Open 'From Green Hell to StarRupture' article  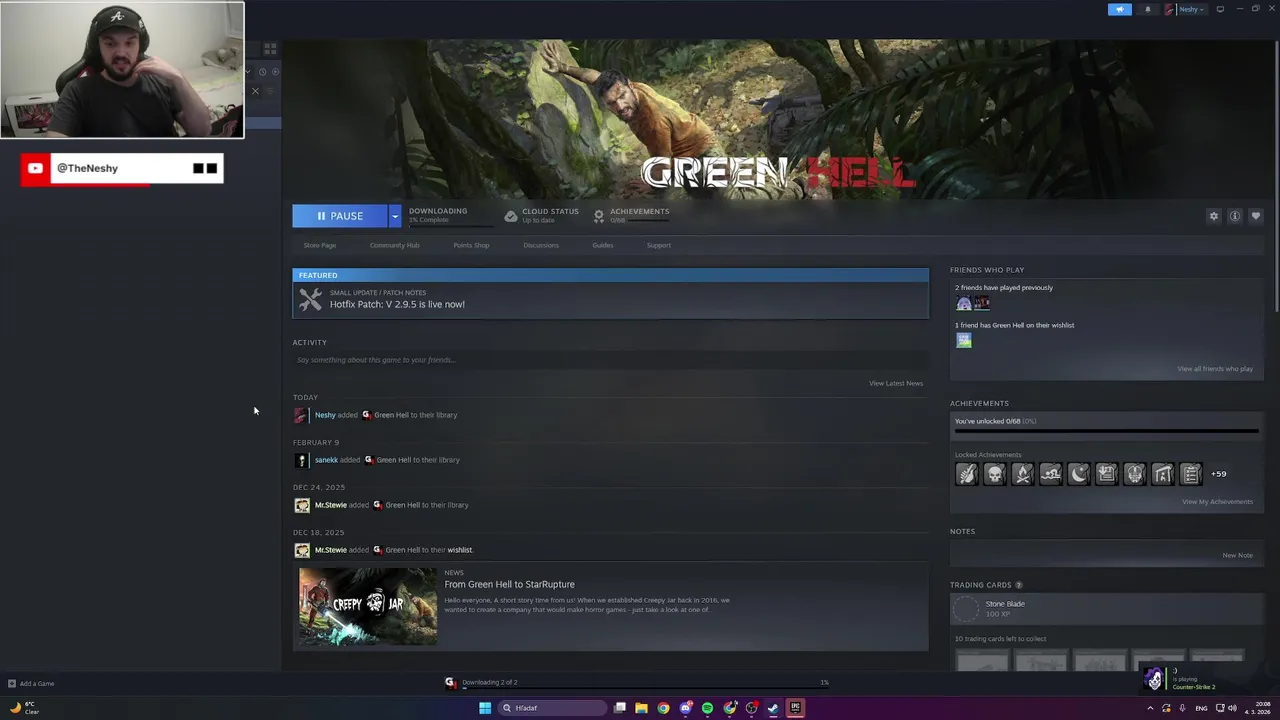click(x=509, y=584)
